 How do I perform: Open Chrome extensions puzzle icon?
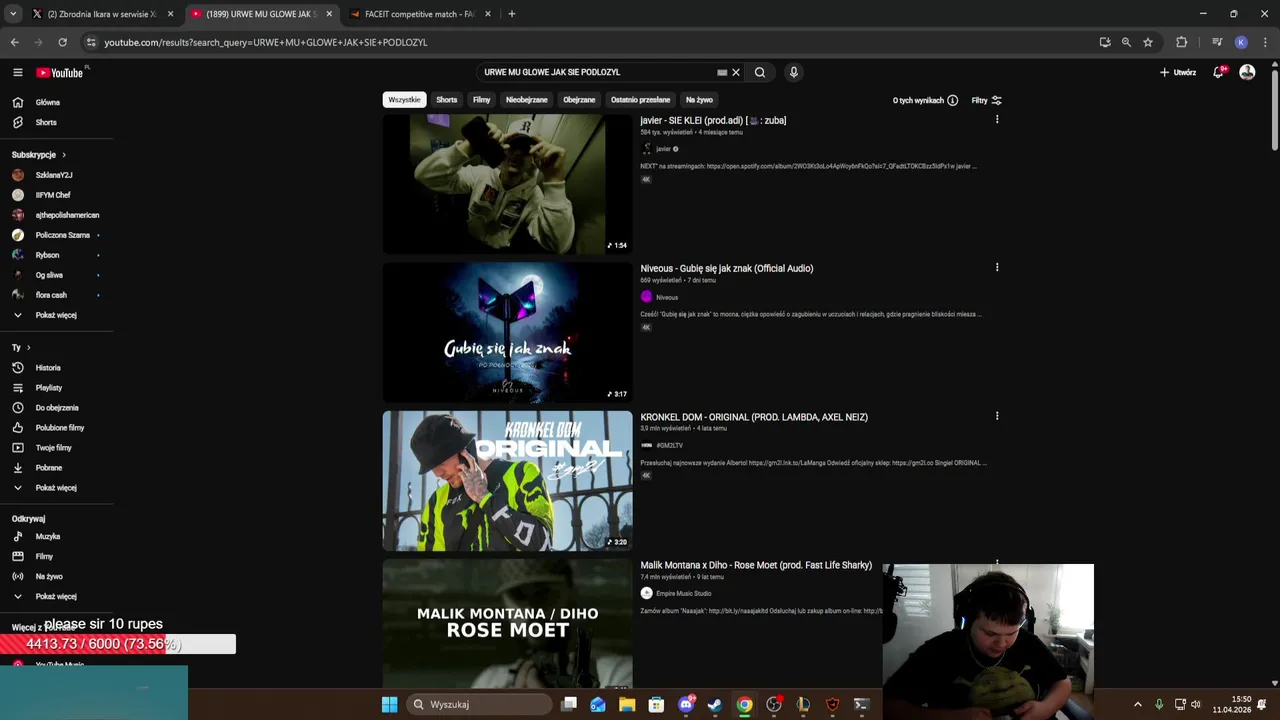click(1182, 42)
